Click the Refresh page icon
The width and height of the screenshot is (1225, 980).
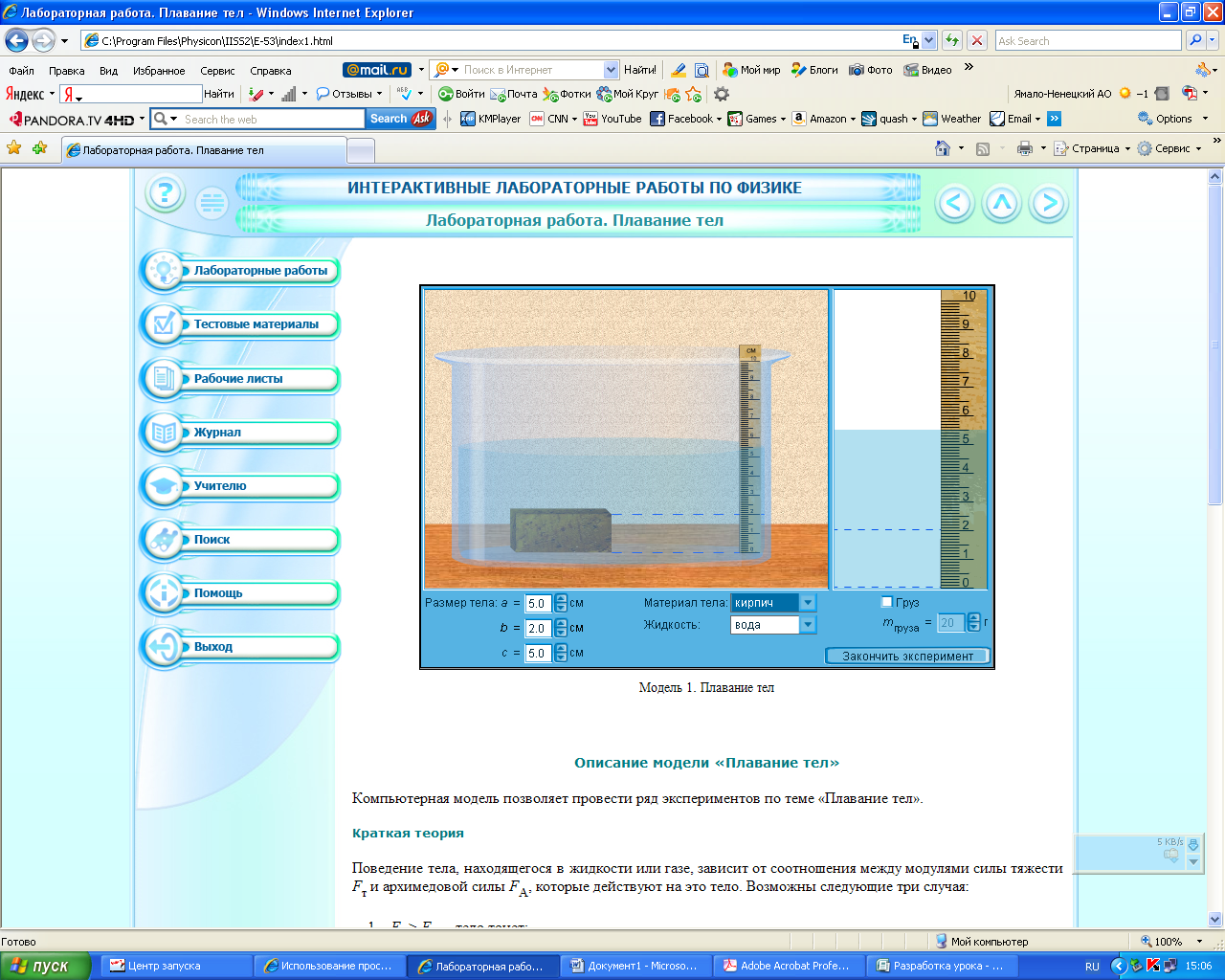(952, 40)
